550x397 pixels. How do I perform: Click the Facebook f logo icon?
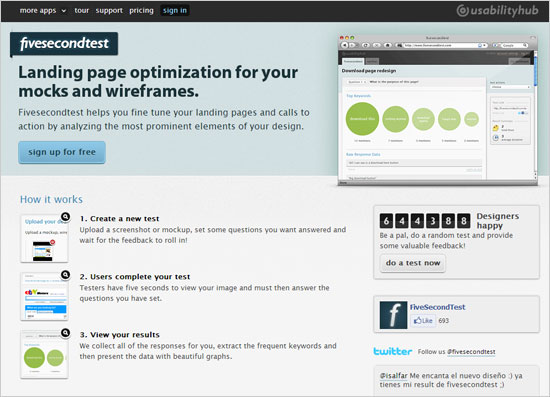click(x=393, y=315)
